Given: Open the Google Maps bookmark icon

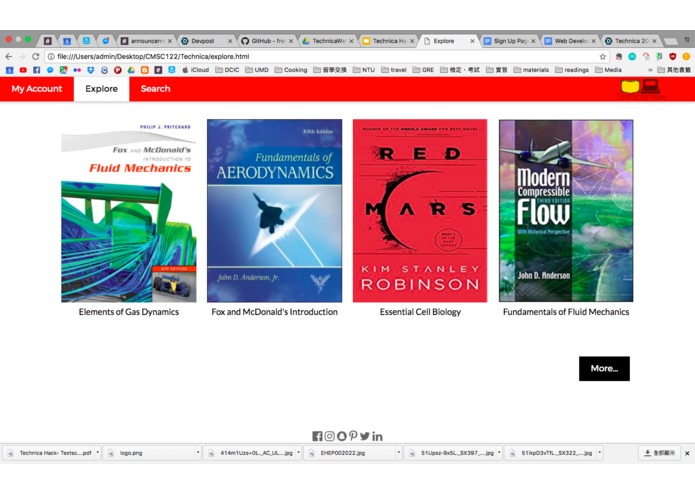Looking at the screenshot, I should click(63, 70).
